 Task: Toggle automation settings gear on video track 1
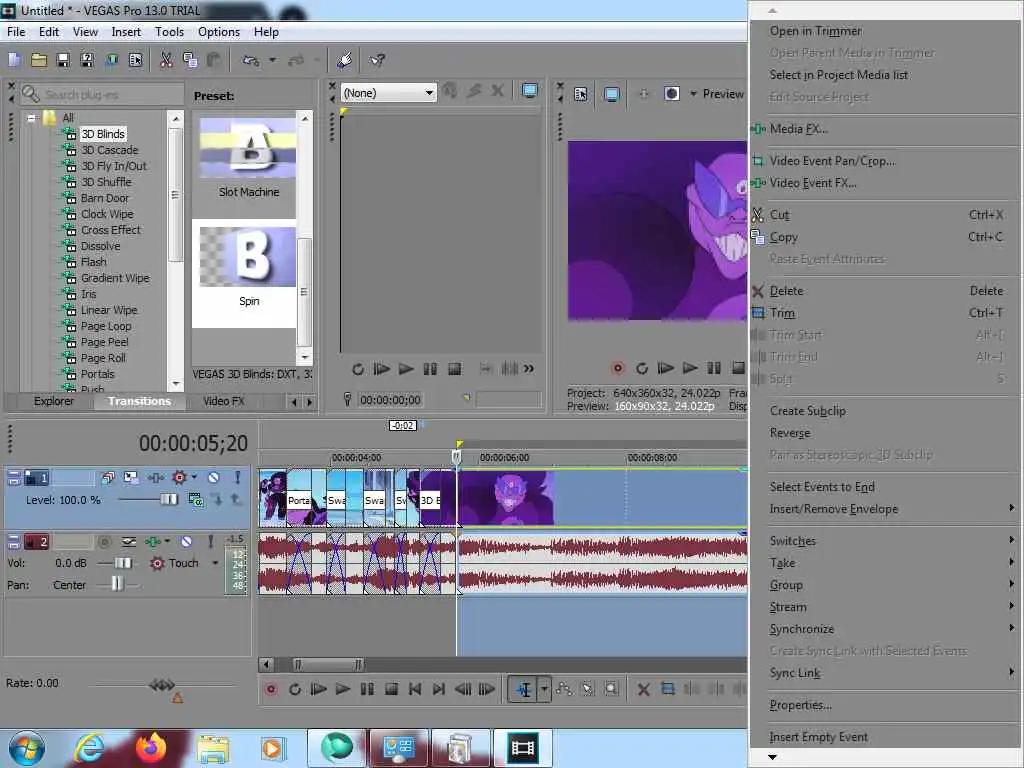pyautogui.click(x=178, y=478)
